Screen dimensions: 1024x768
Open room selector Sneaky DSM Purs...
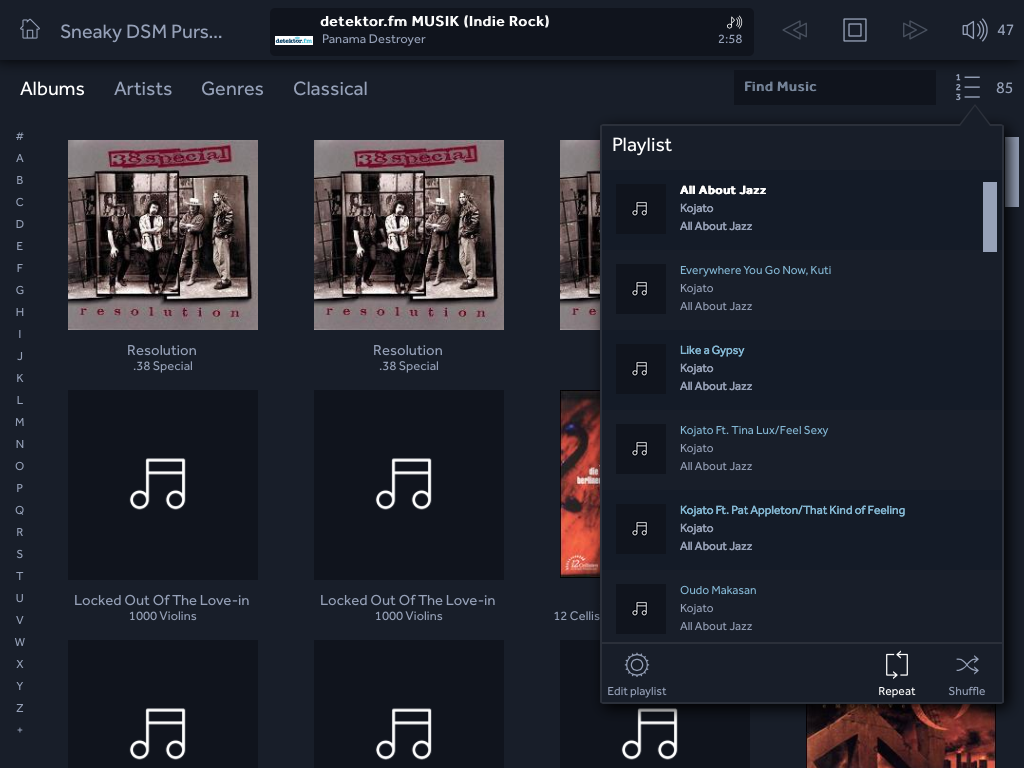click(141, 31)
